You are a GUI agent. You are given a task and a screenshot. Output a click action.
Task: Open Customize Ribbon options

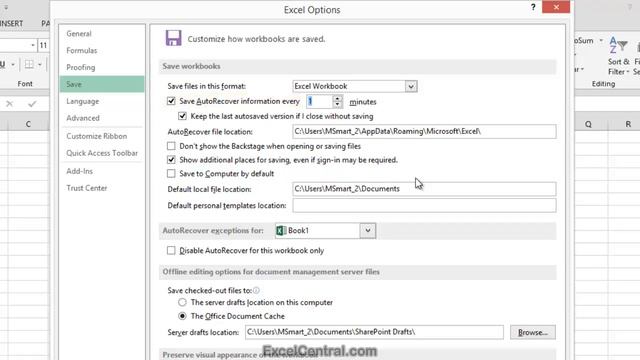coord(96,136)
